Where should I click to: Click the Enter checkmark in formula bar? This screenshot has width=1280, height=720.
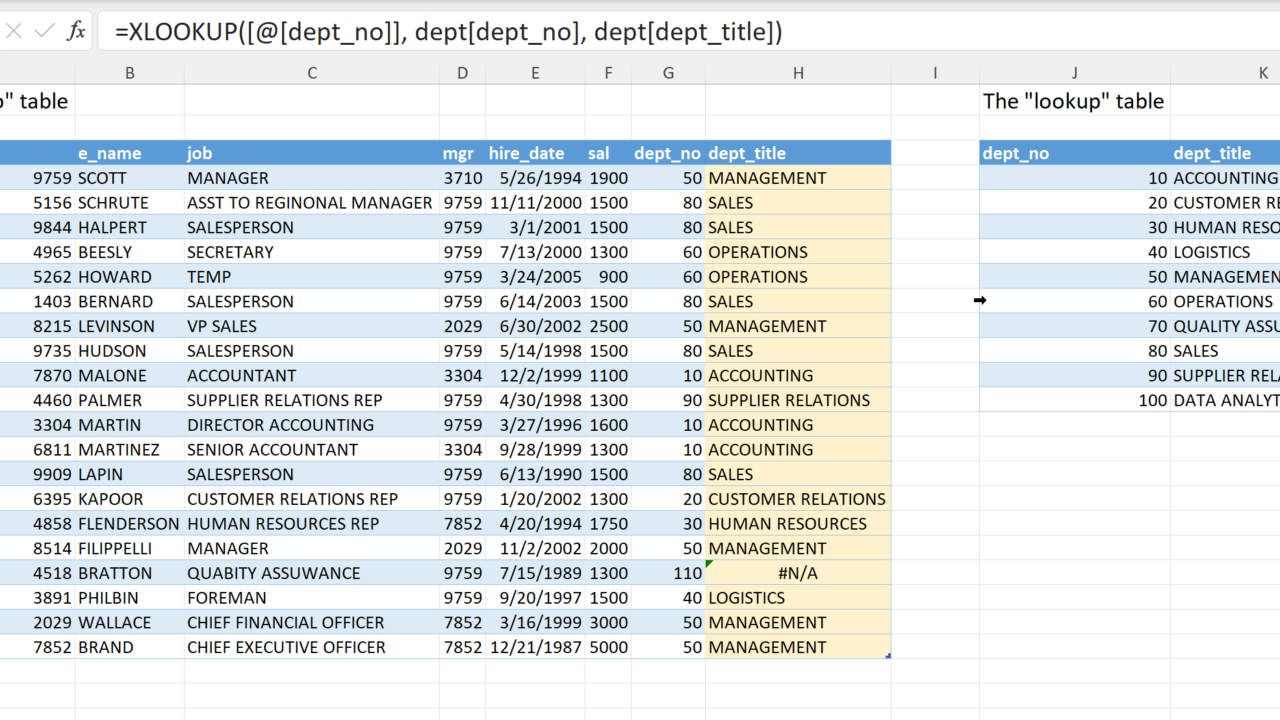click(45, 31)
